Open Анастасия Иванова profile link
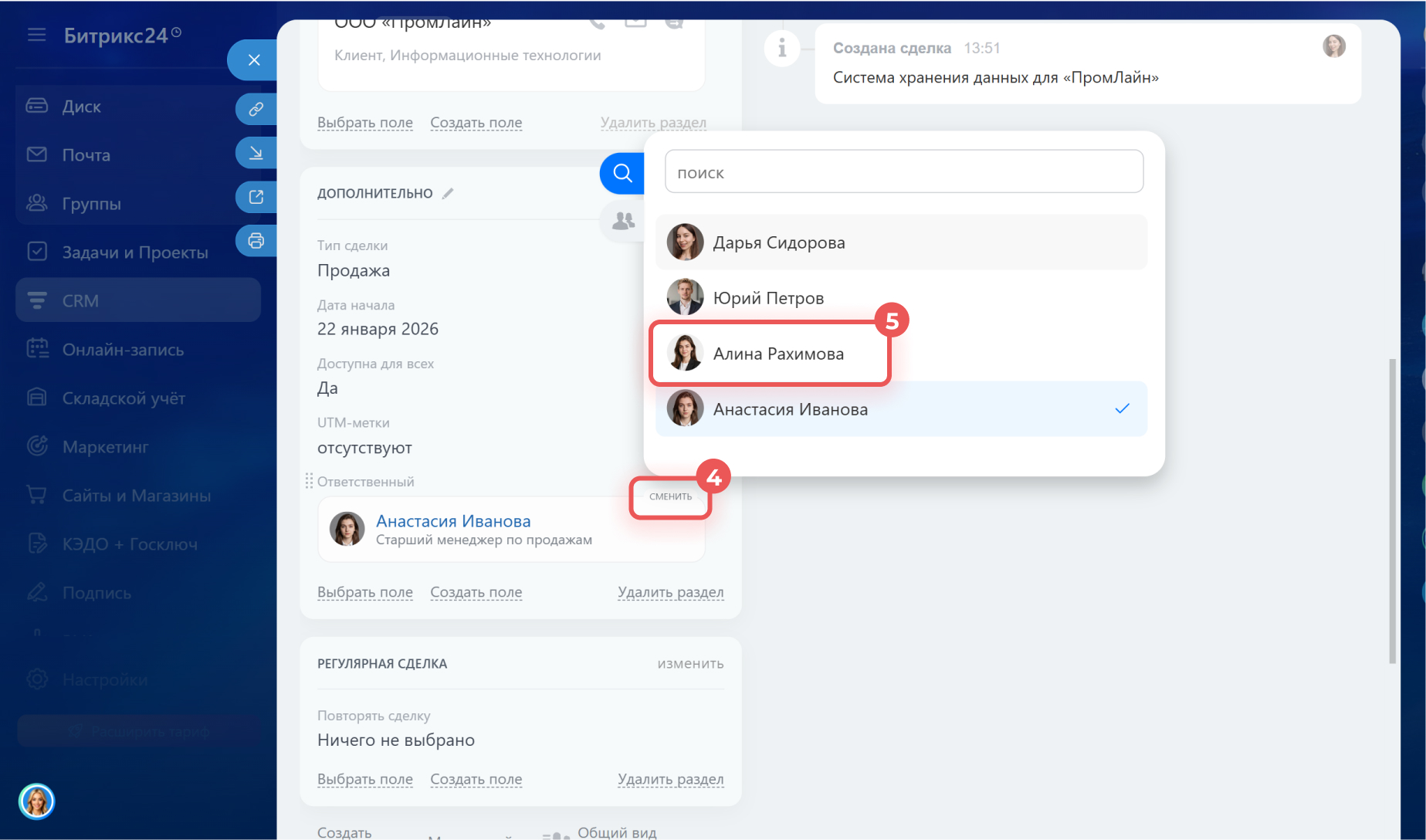Viewport: 1426px width, 840px height. coord(453,521)
